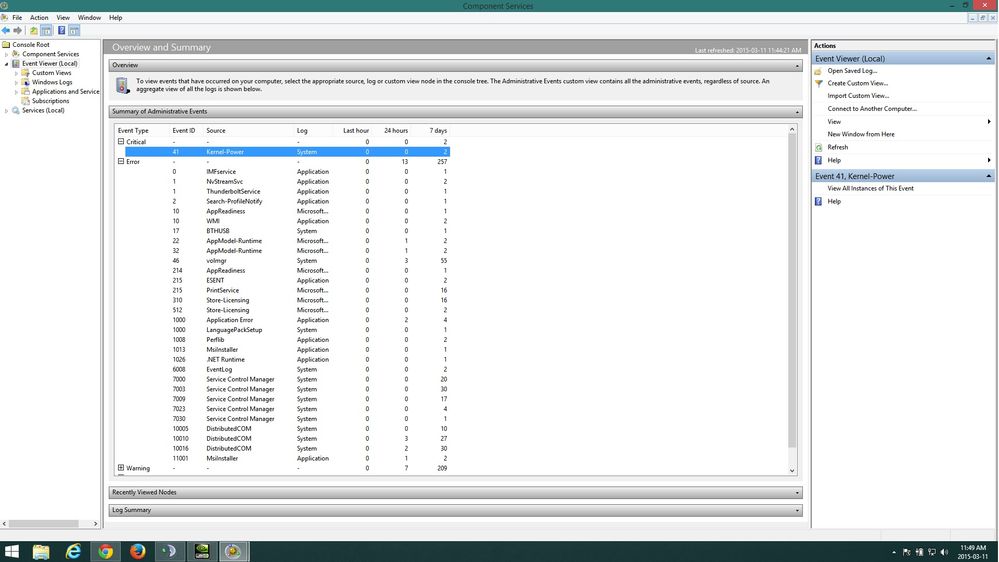
Task: Expand the Component Services tree node
Action: (6, 54)
